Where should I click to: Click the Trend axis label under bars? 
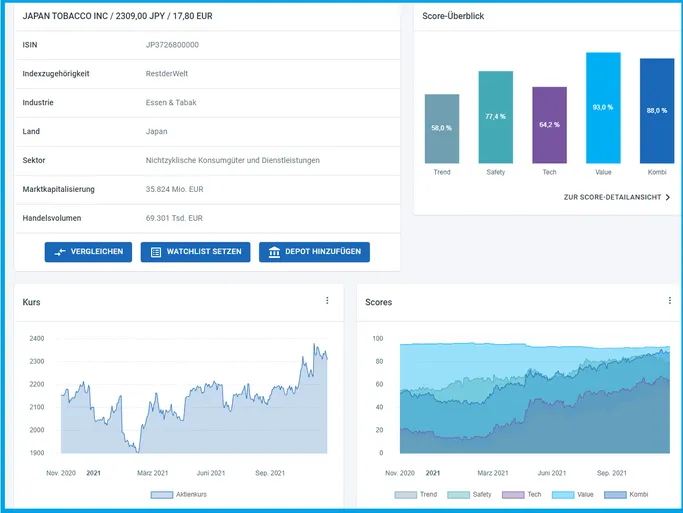coord(442,172)
